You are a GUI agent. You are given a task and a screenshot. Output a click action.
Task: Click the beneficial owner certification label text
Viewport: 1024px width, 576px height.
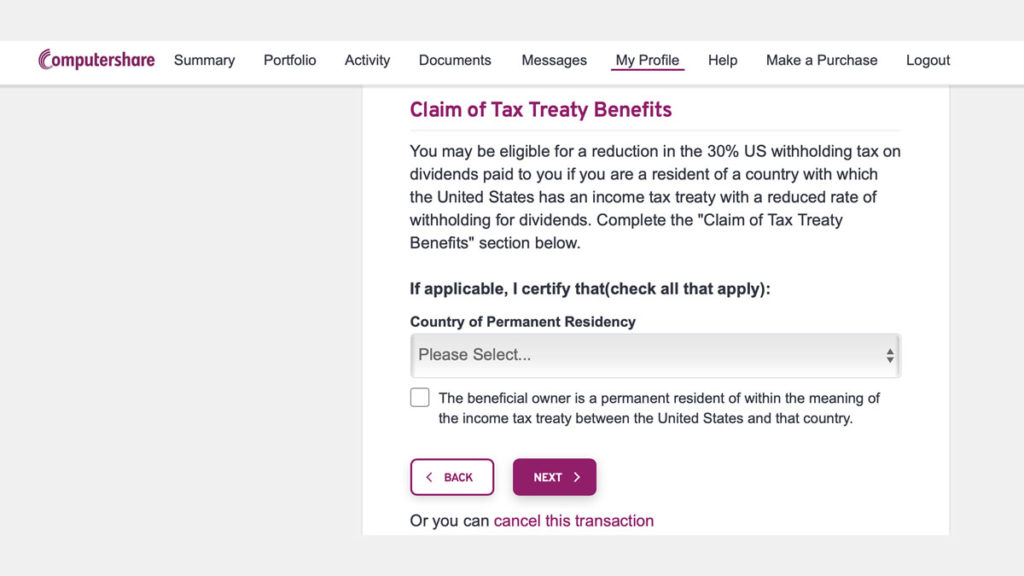659,408
